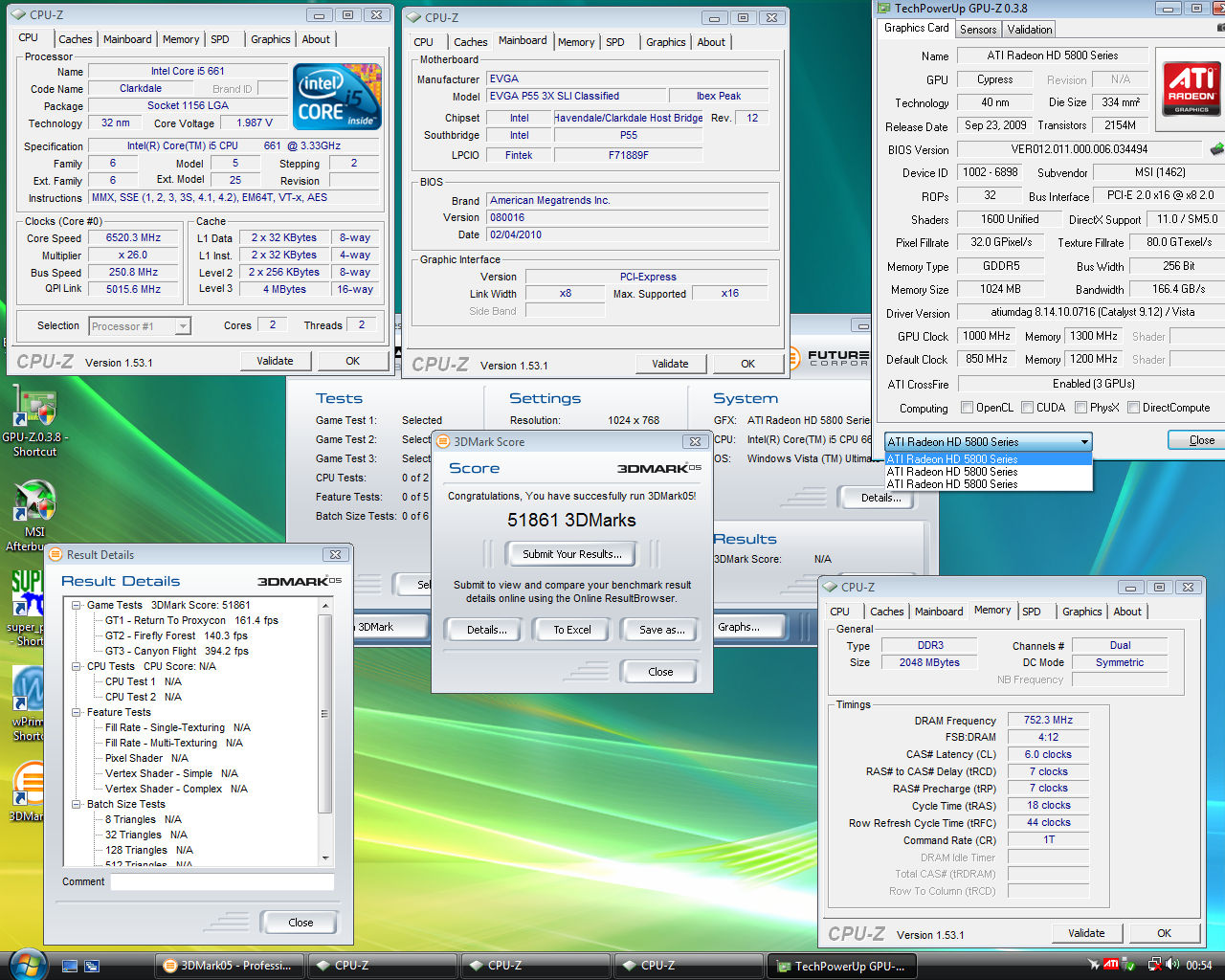Screen dimensions: 1225x980
Task: Collapse the CPU Tests tree node
Action: 77,666
